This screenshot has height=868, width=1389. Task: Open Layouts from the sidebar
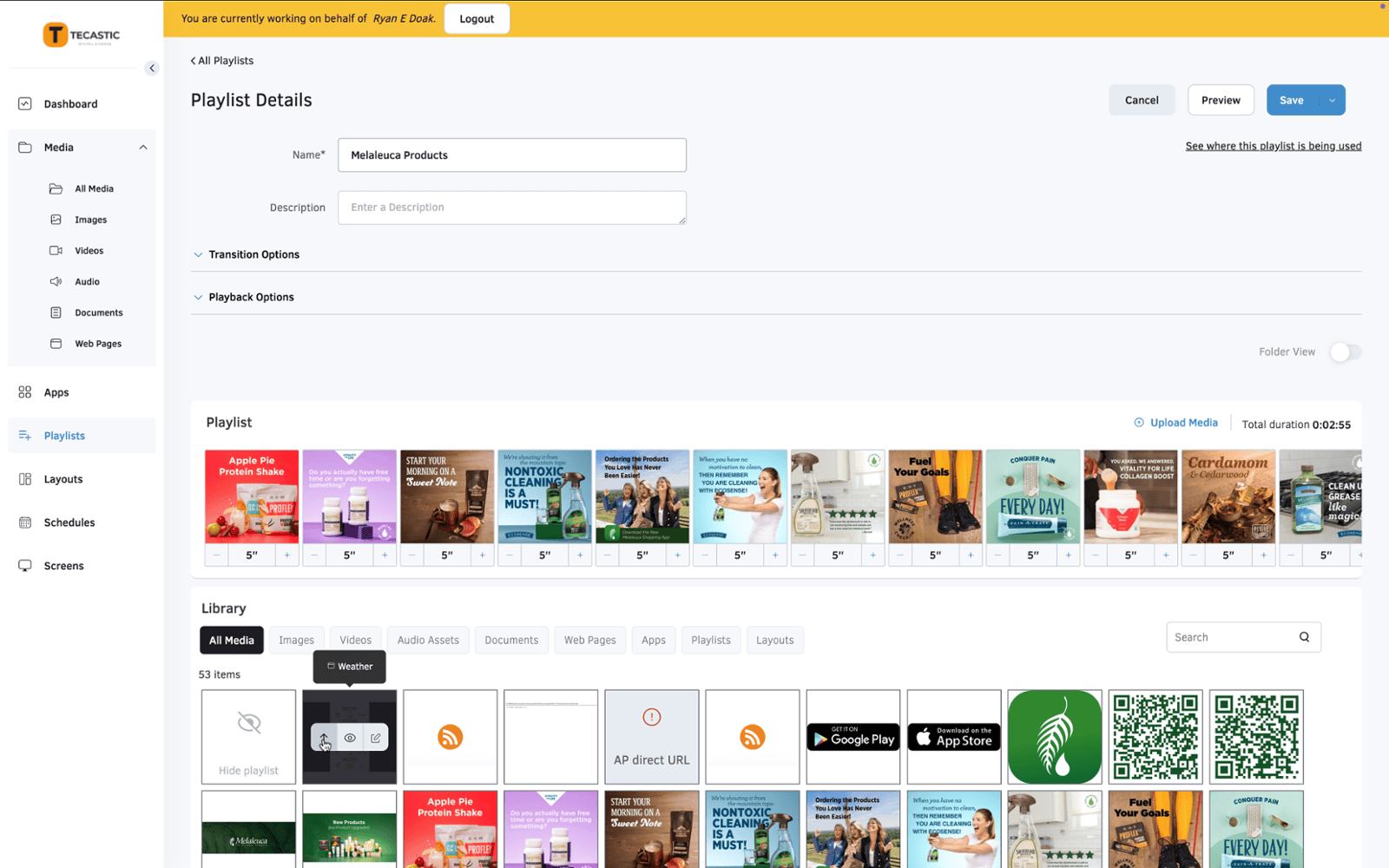63,479
